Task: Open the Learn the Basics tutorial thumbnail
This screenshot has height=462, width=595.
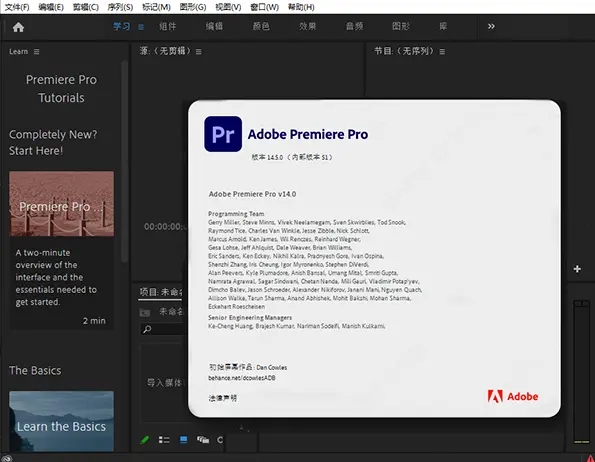Action: point(61,421)
